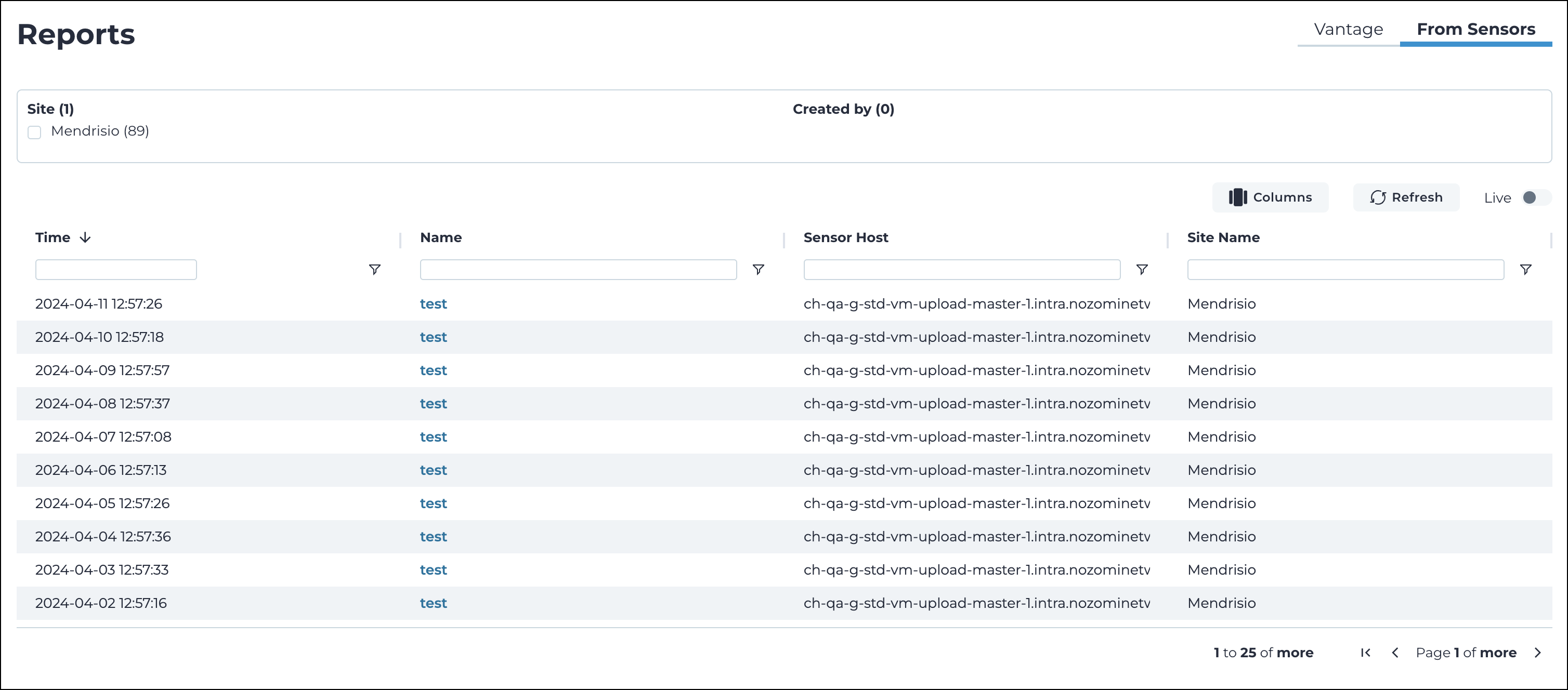Switch to the Vantage tab
This screenshot has height=690, width=1568.
(x=1348, y=29)
